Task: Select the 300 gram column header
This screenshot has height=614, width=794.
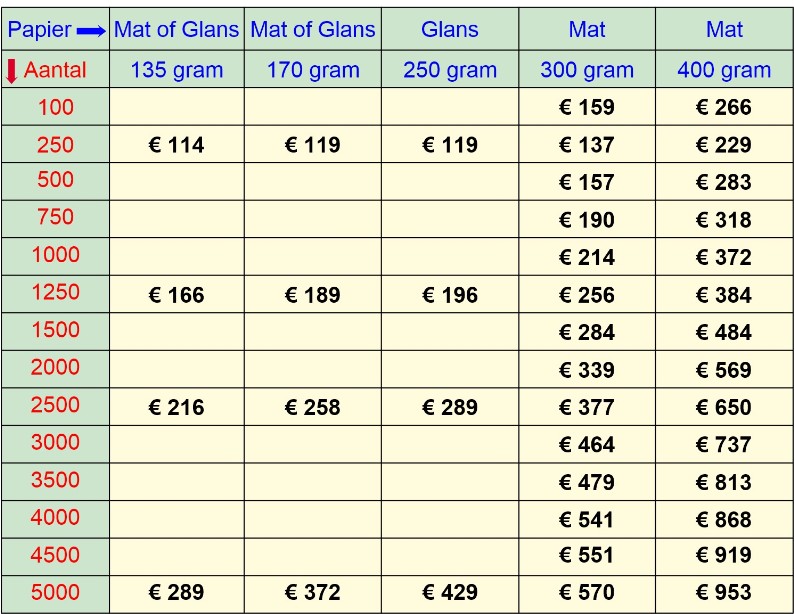Action: click(x=587, y=70)
